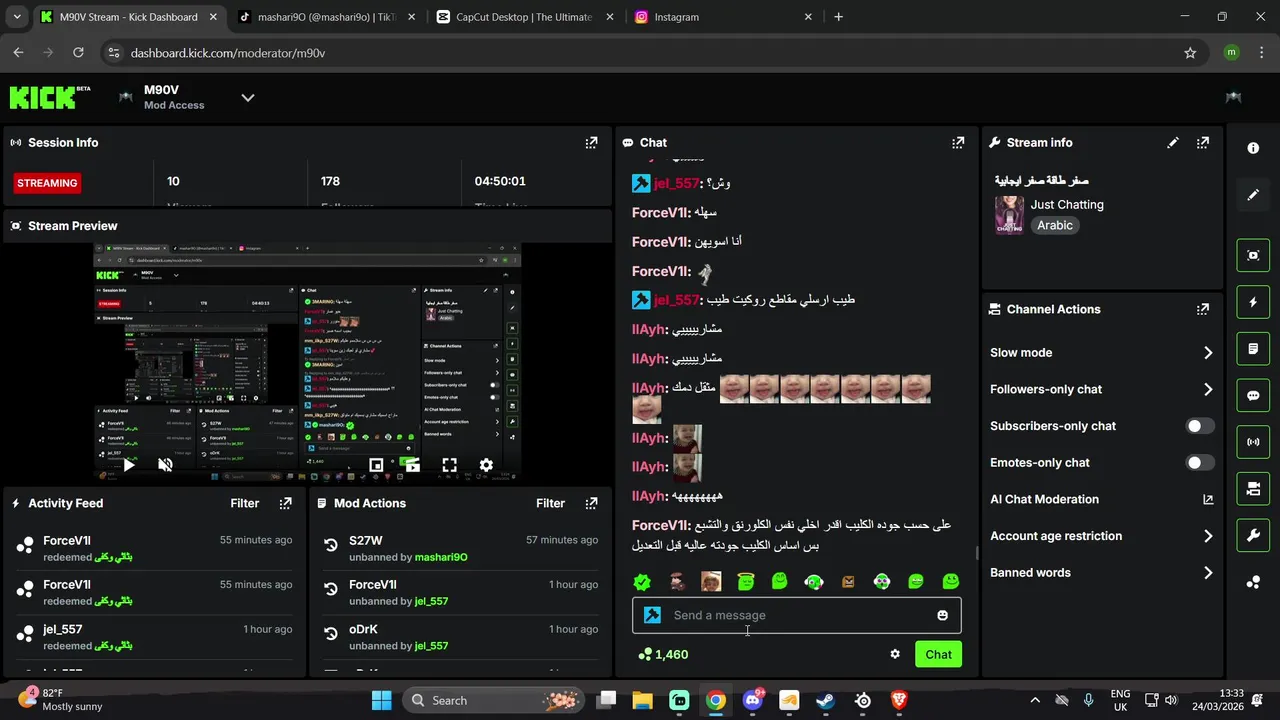The height and width of the screenshot is (720, 1280).
Task: Unmute the stream preview audio
Action: coord(166,465)
